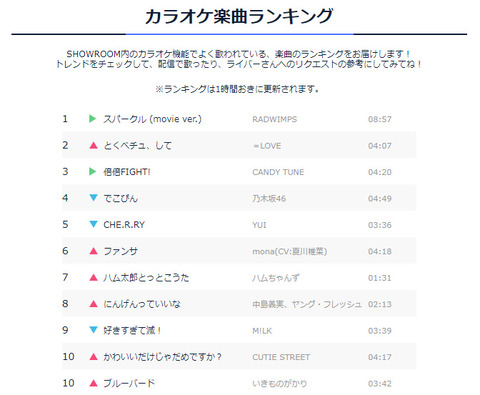480x395 pixels.
Task: Click the green arrow beside 倍倍FIGHT!
Action: point(93,172)
